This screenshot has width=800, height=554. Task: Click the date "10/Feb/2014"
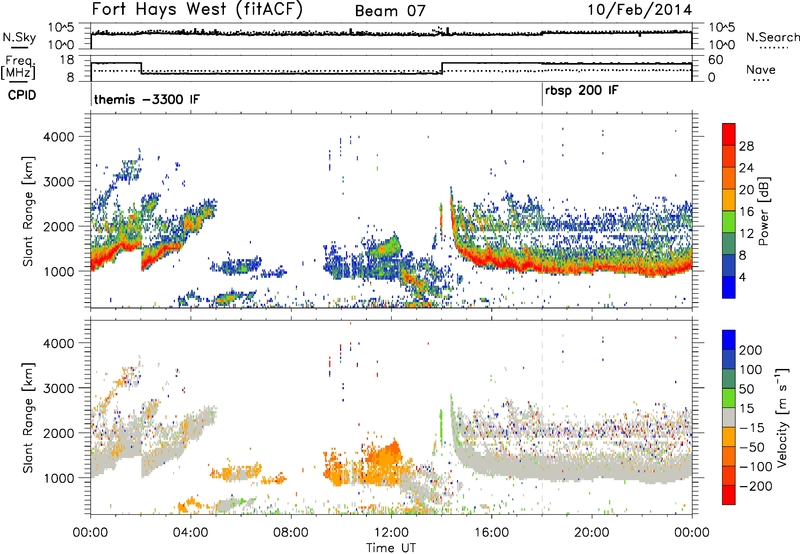coord(639,10)
